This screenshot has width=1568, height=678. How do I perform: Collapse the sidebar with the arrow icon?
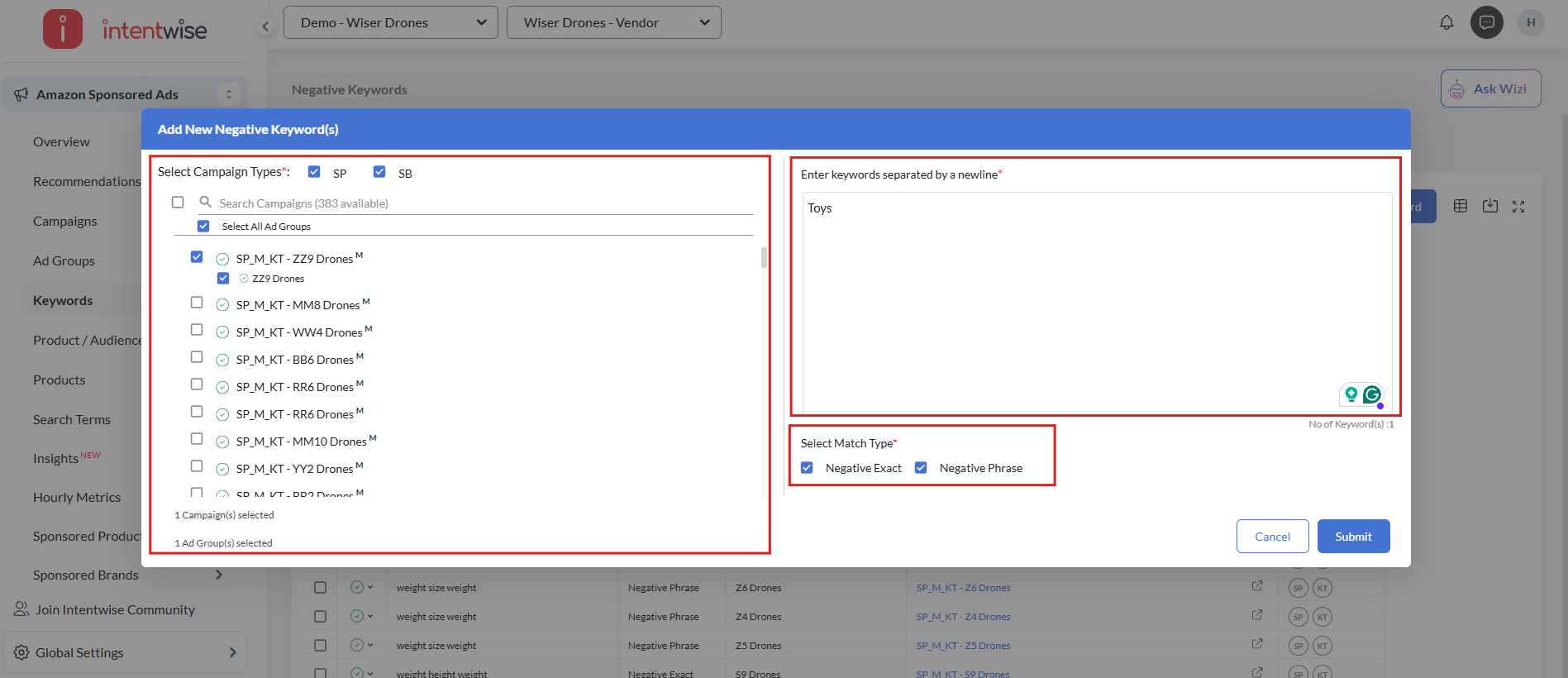click(265, 26)
